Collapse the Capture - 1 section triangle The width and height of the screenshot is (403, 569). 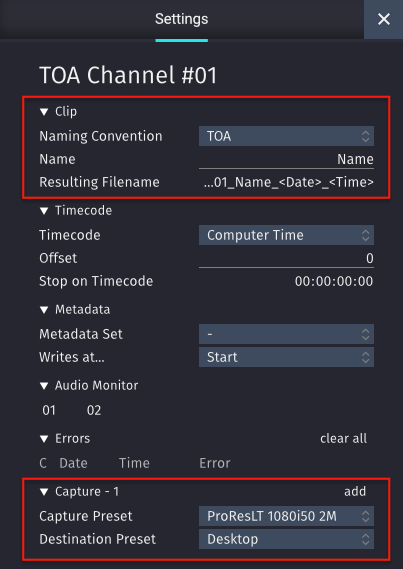click(44, 492)
